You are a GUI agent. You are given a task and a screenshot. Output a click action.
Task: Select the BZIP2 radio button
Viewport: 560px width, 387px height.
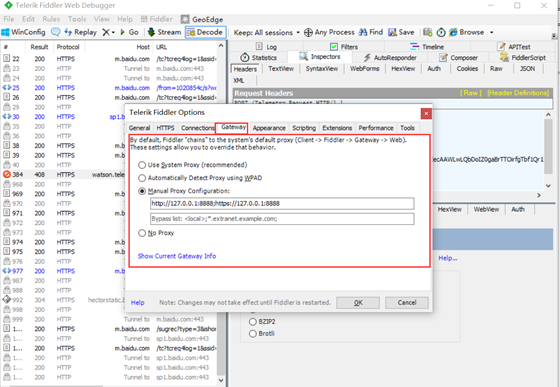coord(253,322)
